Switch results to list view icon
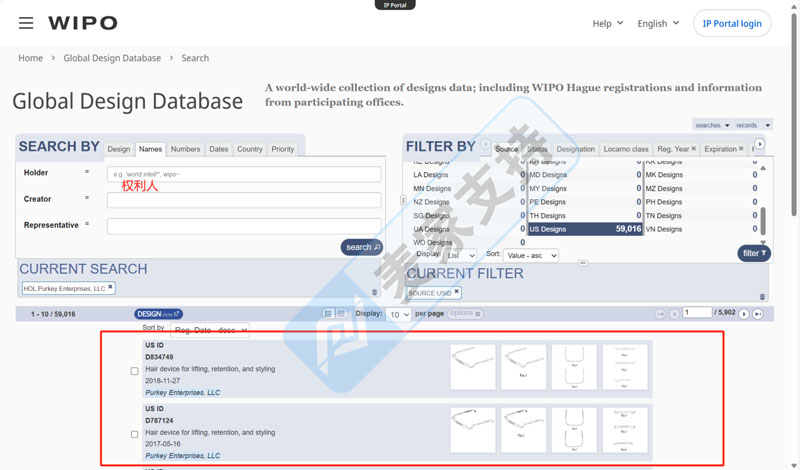 tap(328, 313)
